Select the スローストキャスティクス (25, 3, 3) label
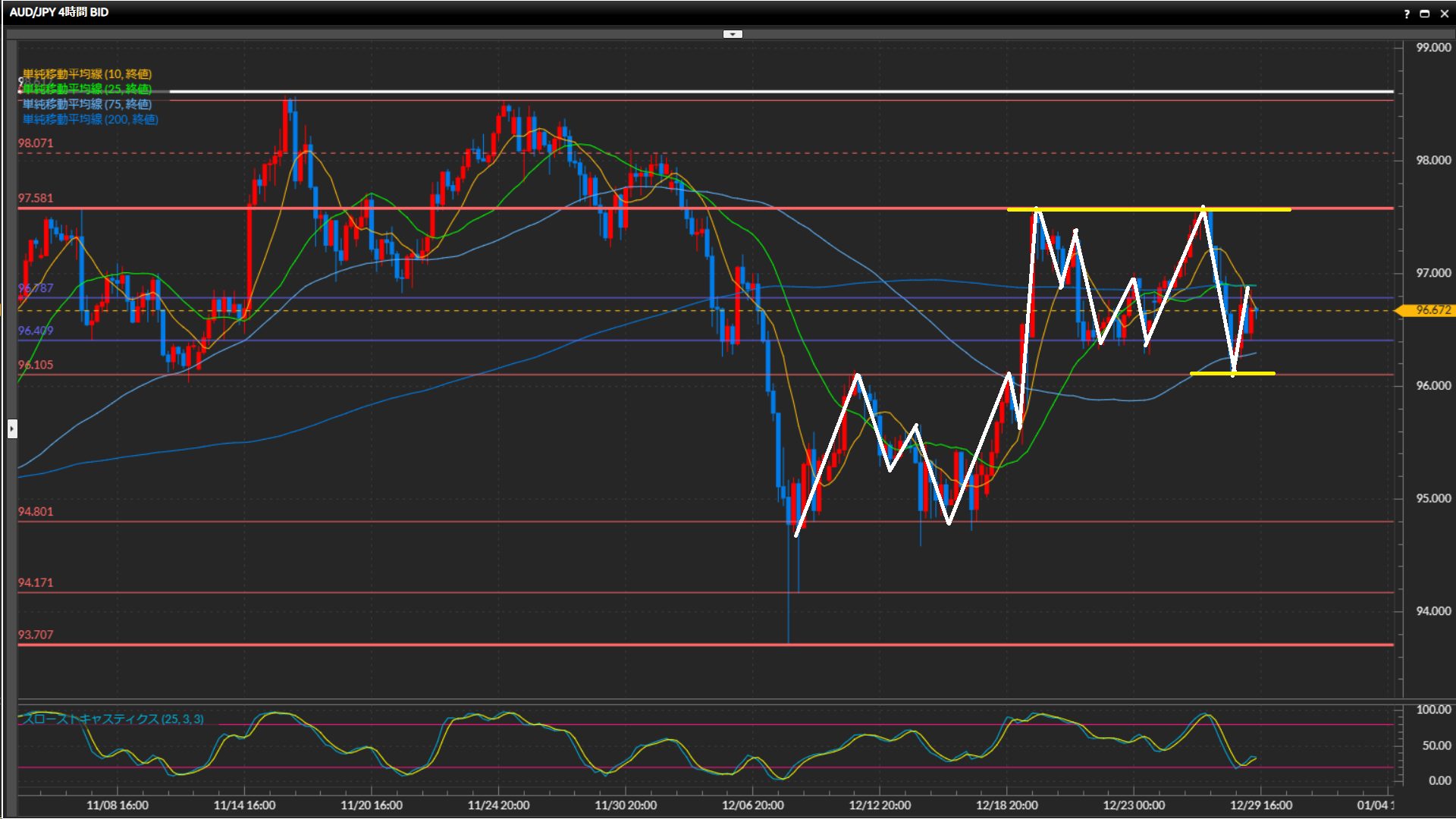The height and width of the screenshot is (819, 1456). [112, 719]
